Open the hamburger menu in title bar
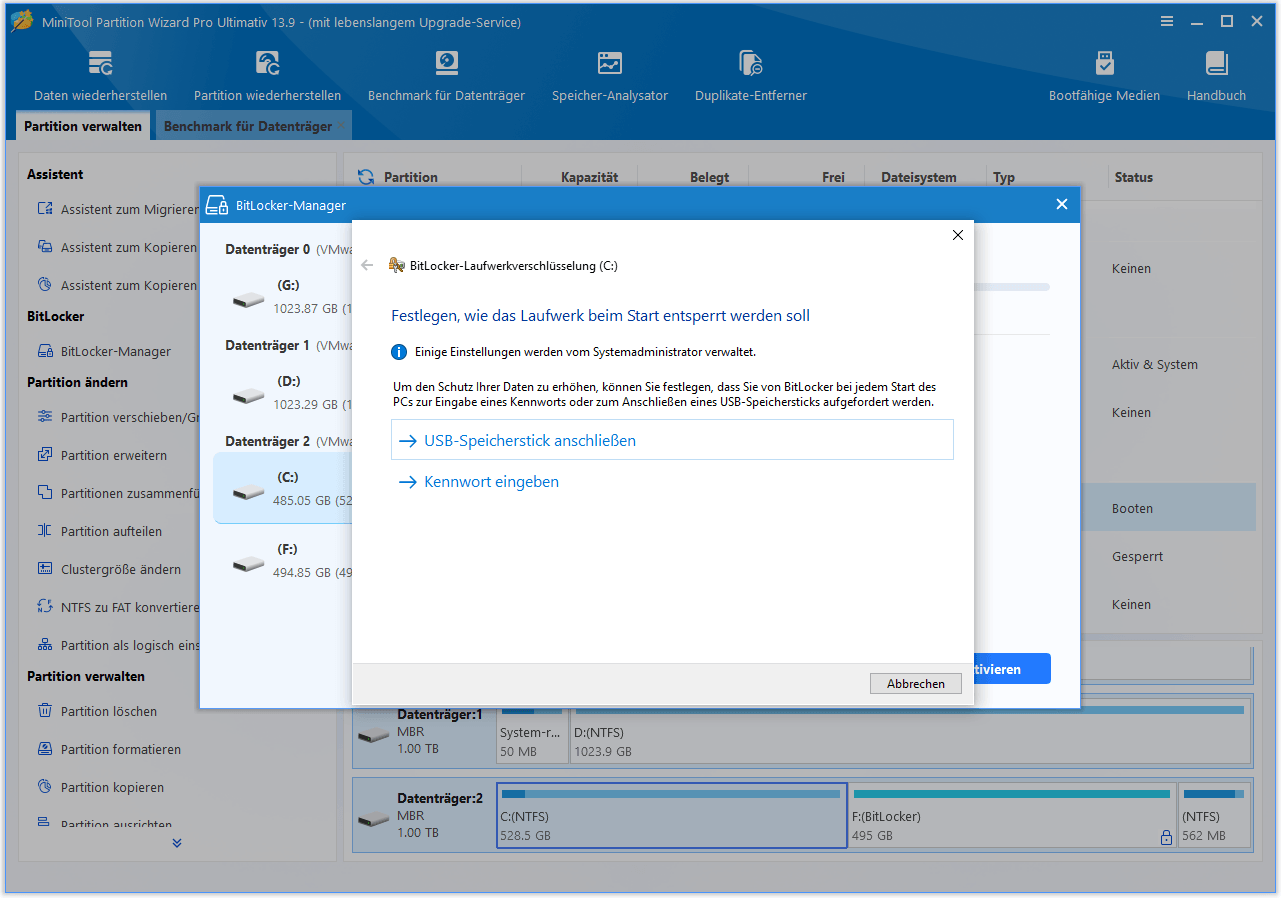 pyautogui.click(x=1167, y=21)
